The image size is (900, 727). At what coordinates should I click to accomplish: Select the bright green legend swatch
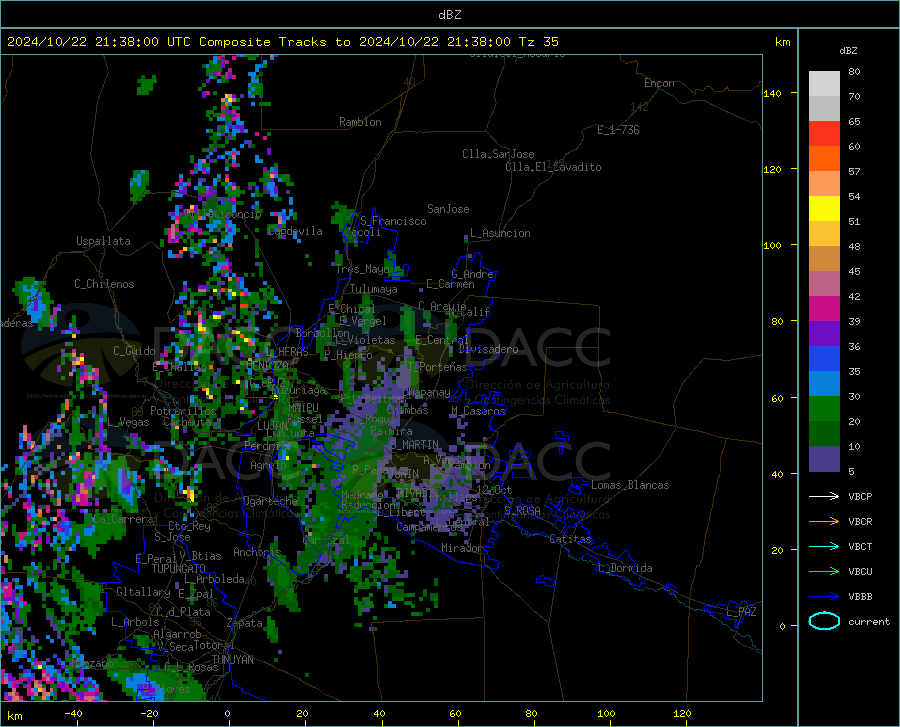tap(824, 409)
